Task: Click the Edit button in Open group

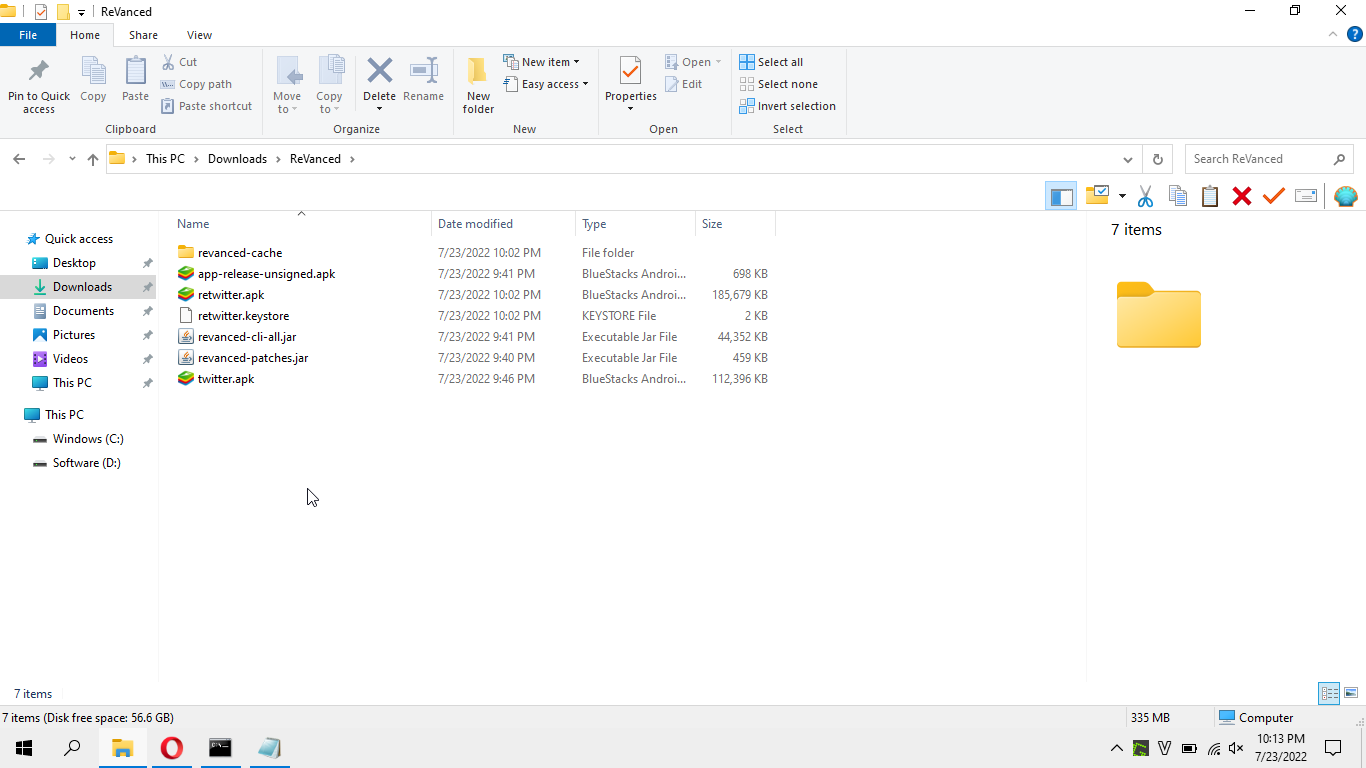Action: pos(684,84)
